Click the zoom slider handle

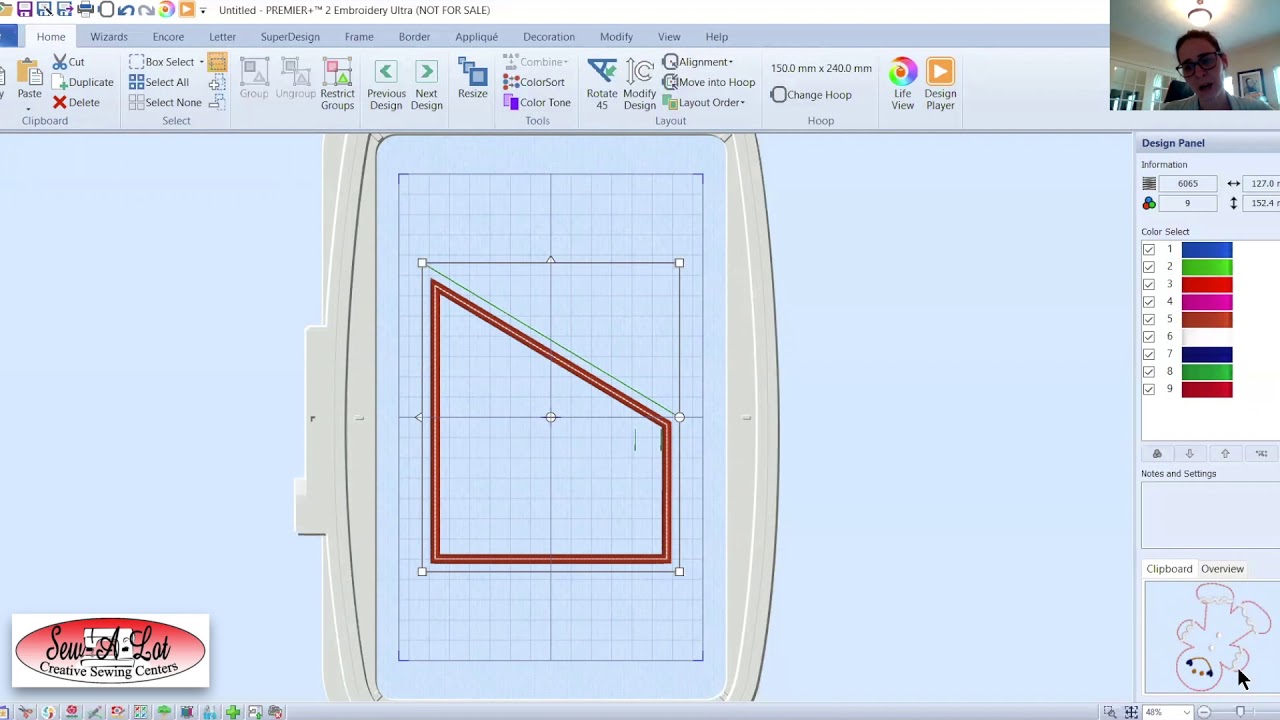coord(1240,712)
